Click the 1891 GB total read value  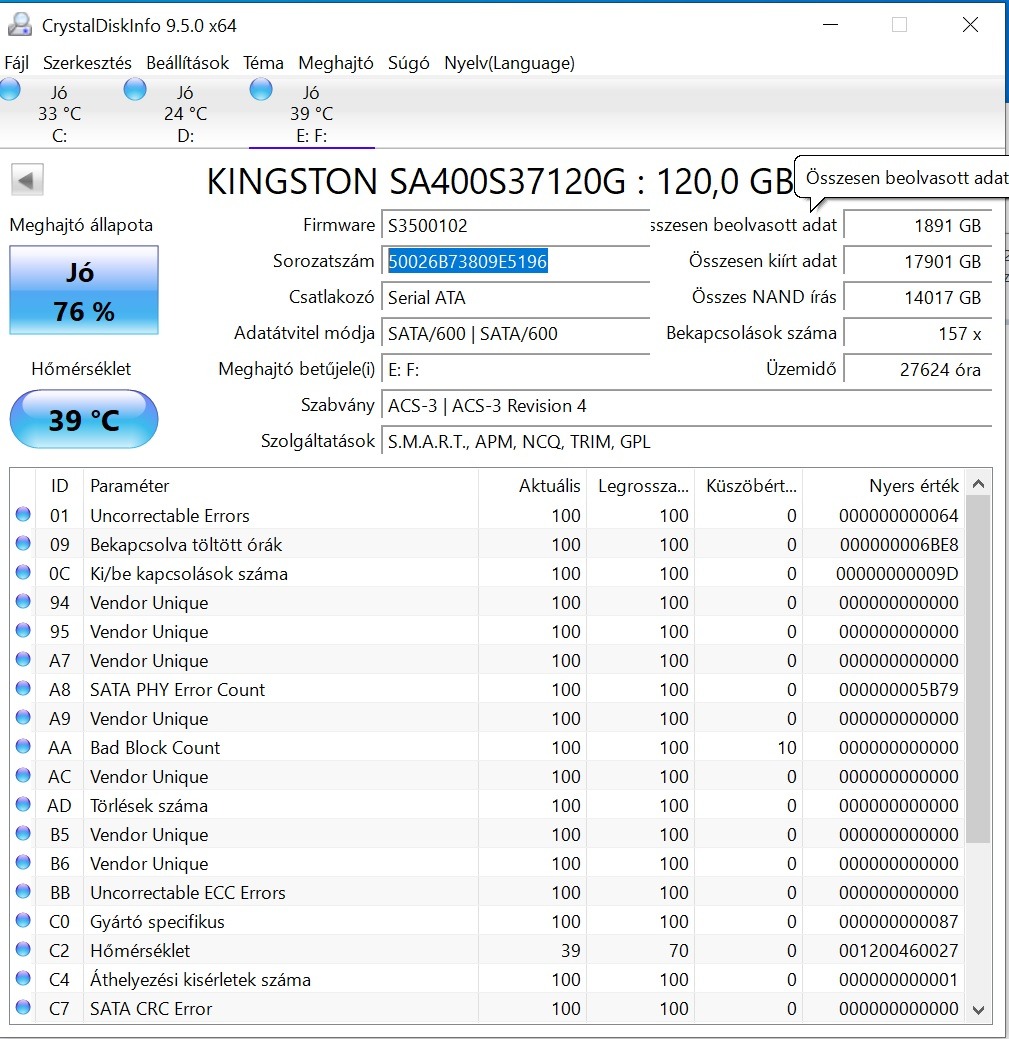[x=918, y=225]
